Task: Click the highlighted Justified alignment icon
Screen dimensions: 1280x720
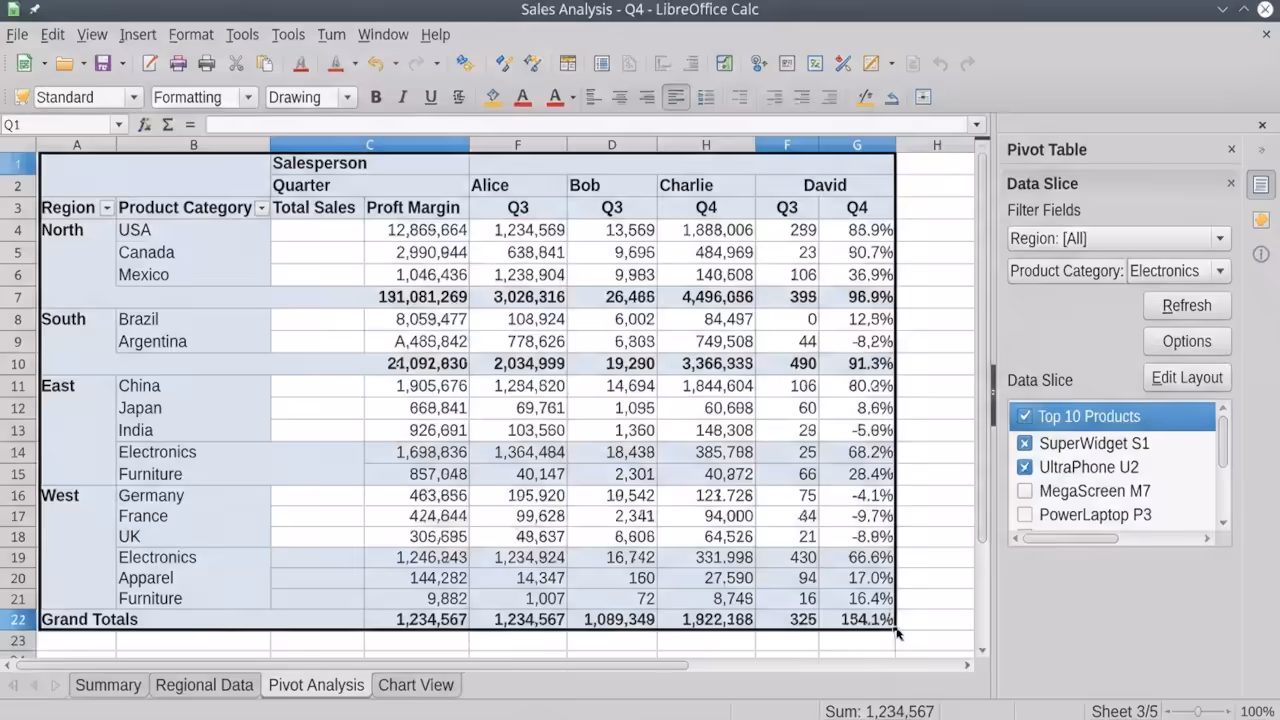Action: point(677,97)
